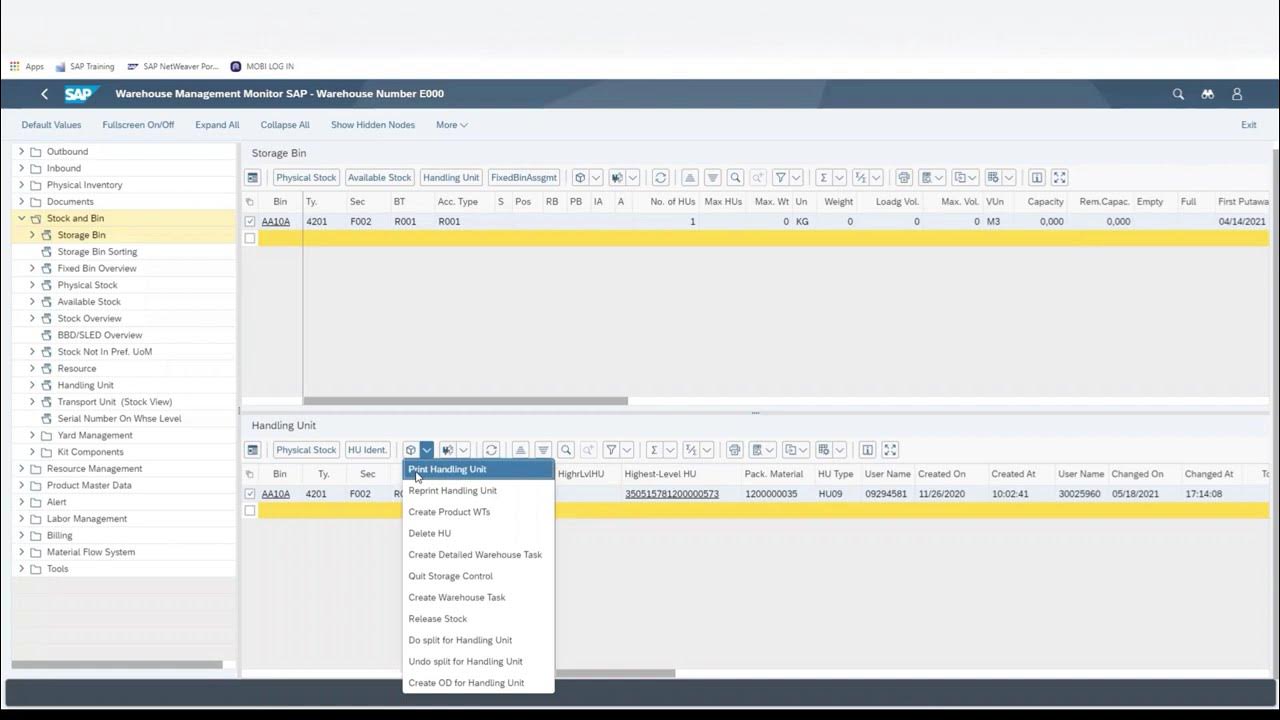Click the info icon in Handling Unit toolbar
The width and height of the screenshot is (1280, 720).
point(867,450)
